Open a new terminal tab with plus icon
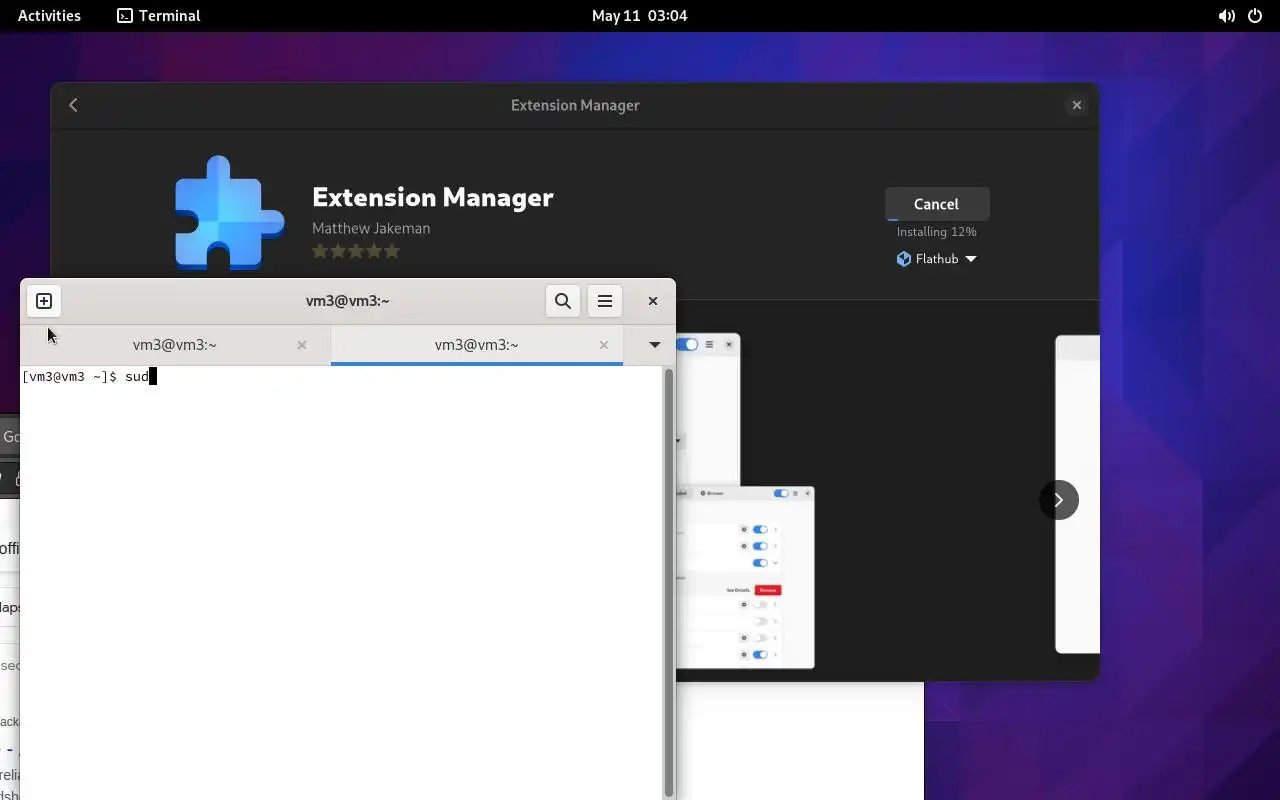 tap(44, 301)
